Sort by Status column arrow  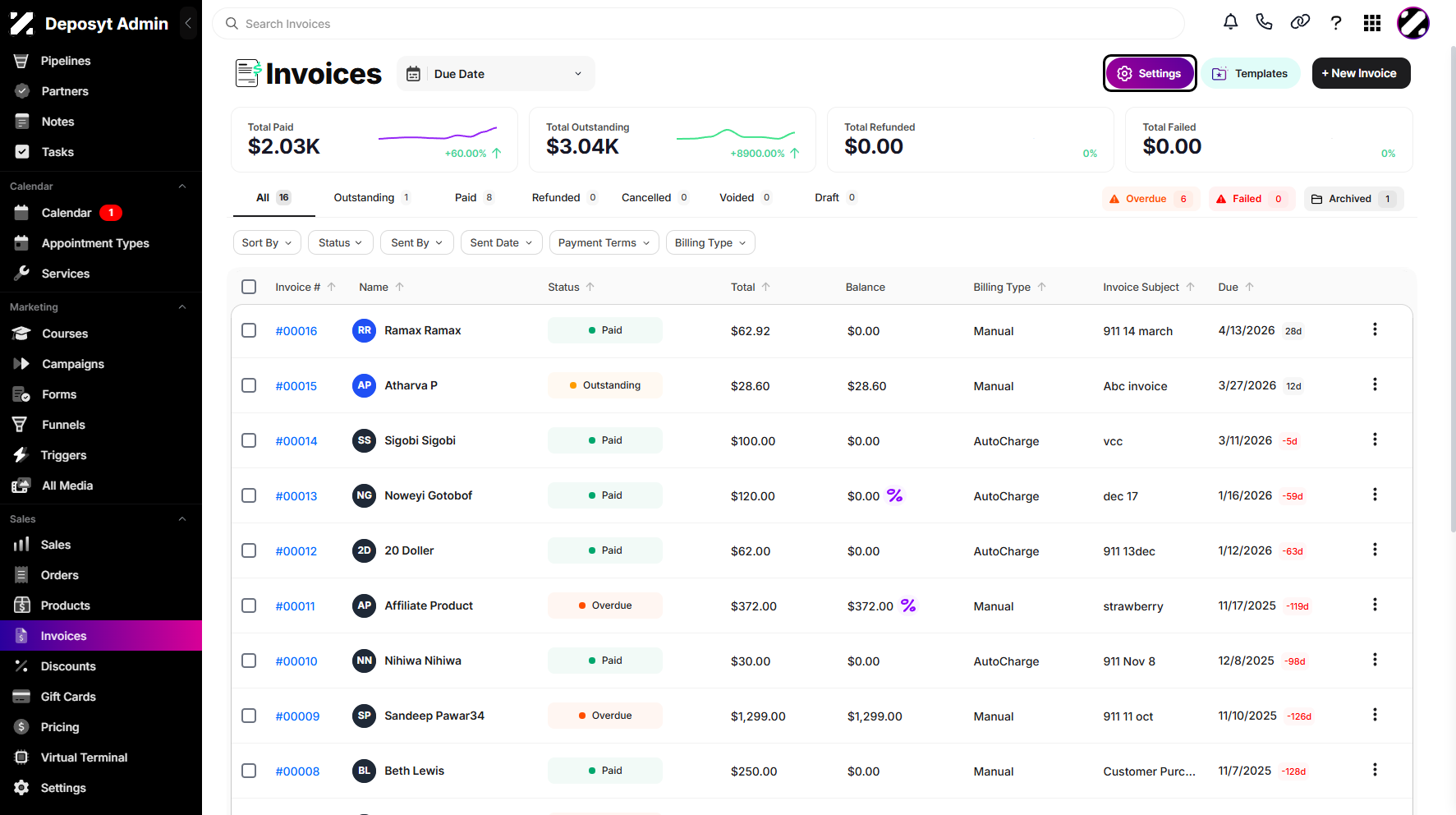(x=590, y=287)
